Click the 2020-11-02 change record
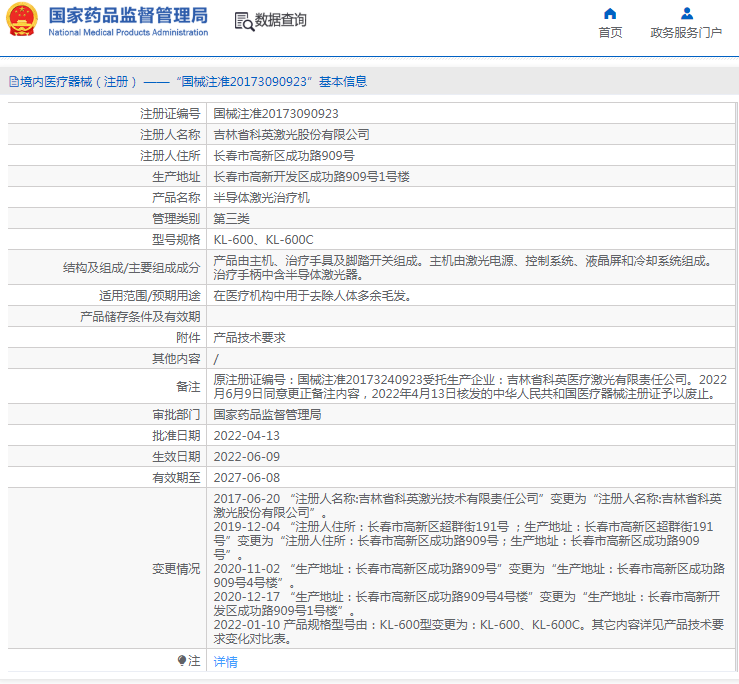 [x=469, y=575]
